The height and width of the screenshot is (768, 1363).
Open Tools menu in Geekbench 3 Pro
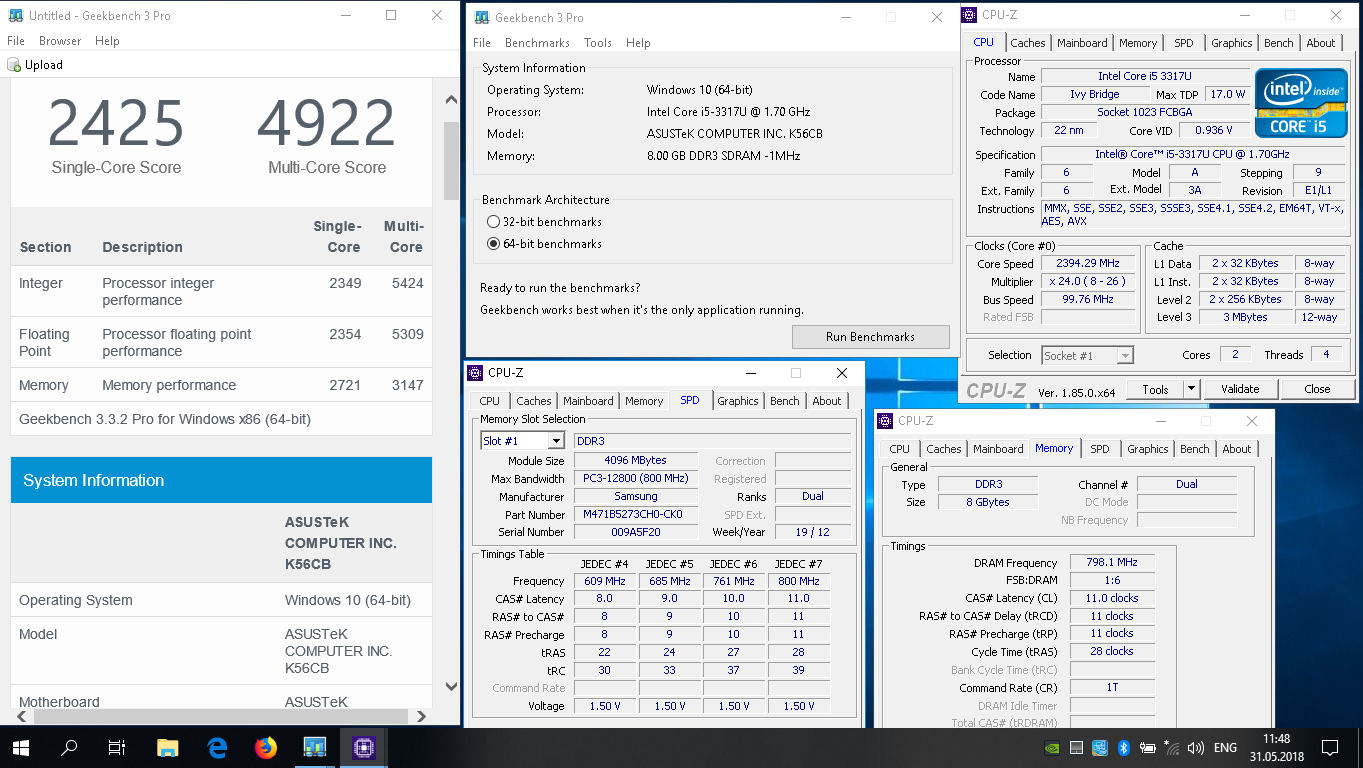[598, 43]
